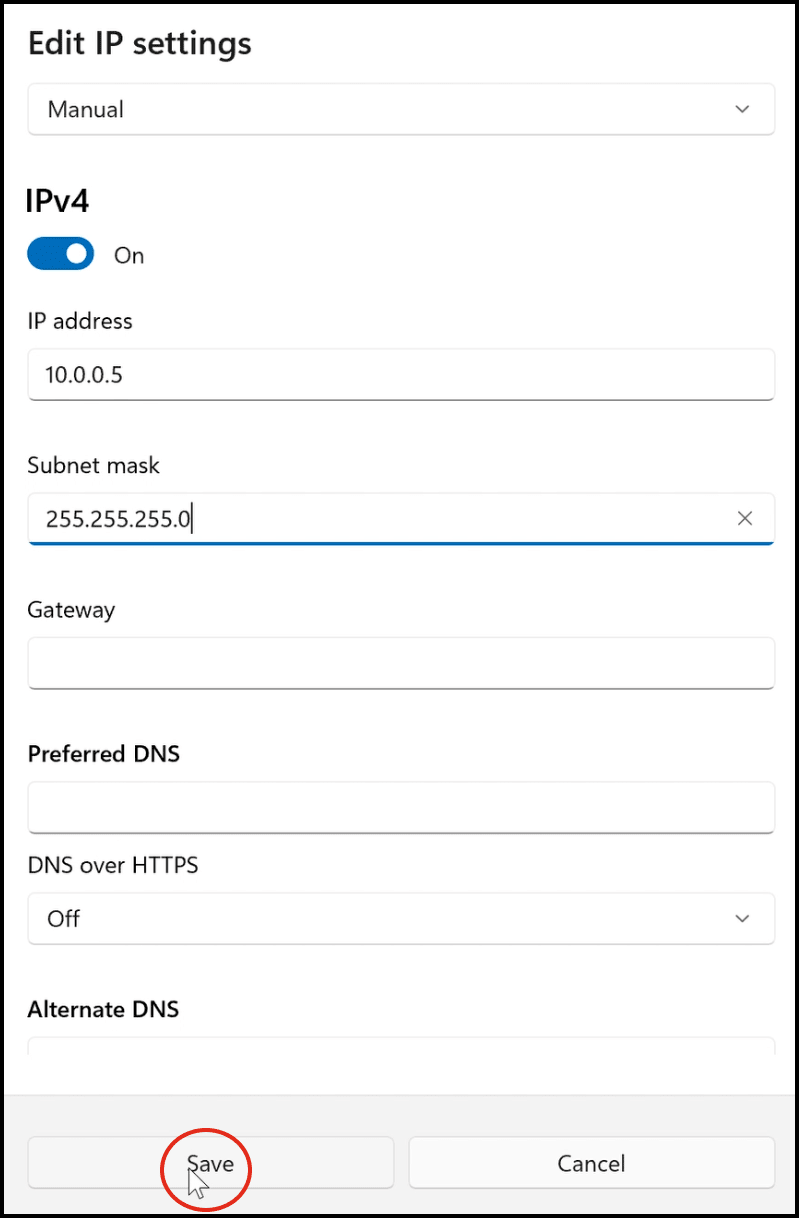Screen dimensions: 799x1218
Task: Save the IP settings
Action: (210, 1164)
